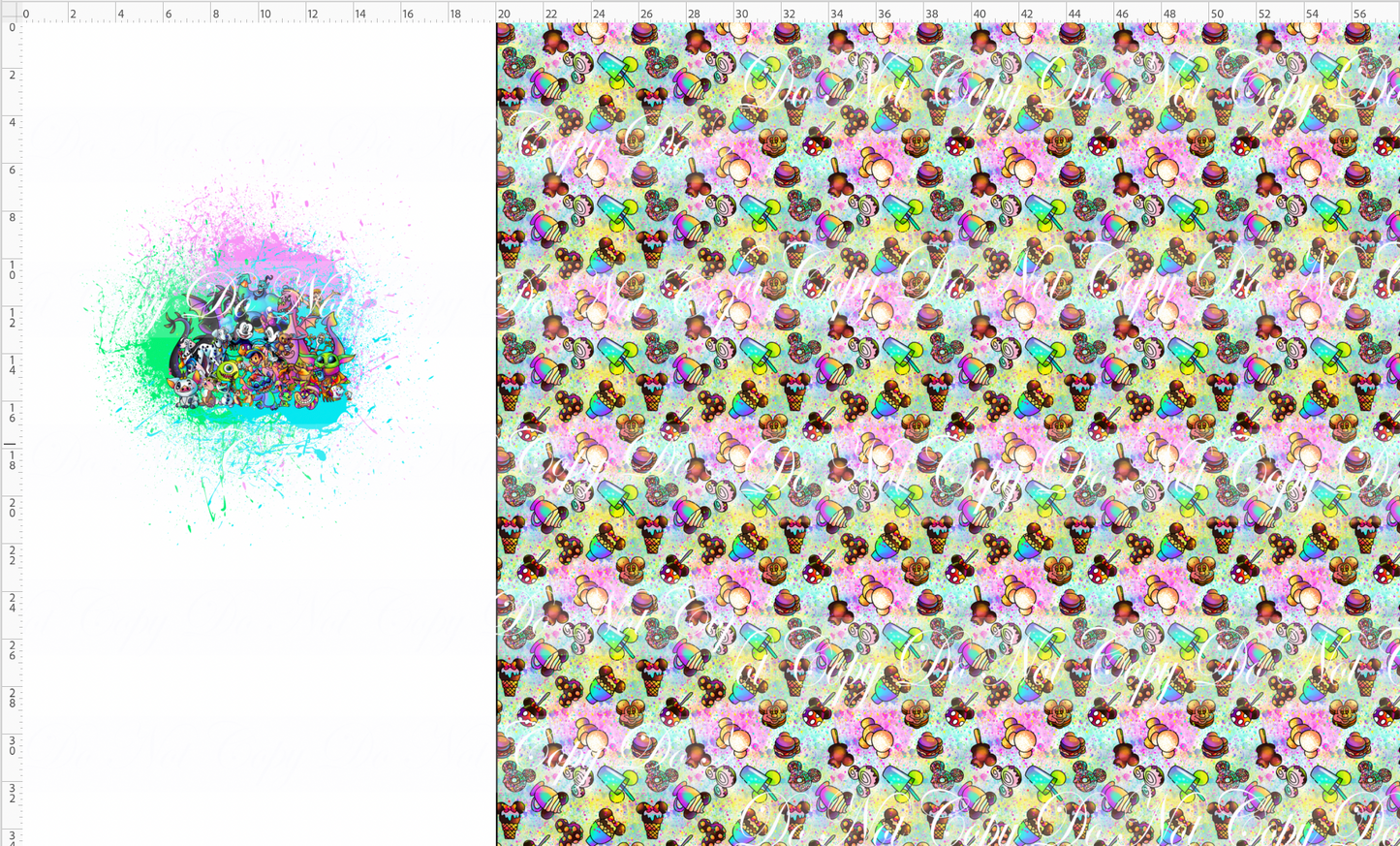
Task: Click the 20 mark on vertical ruler
Action: tap(12, 507)
